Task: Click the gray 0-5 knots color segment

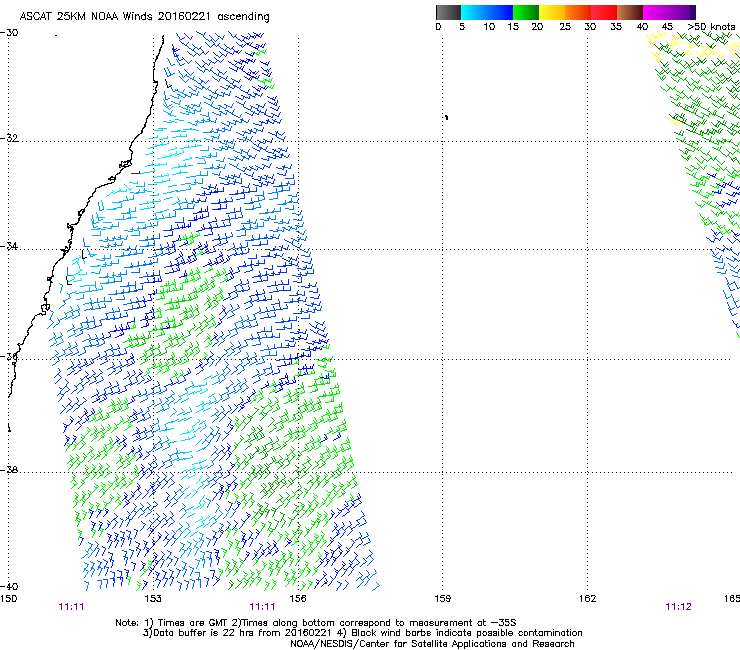Action: pos(448,12)
